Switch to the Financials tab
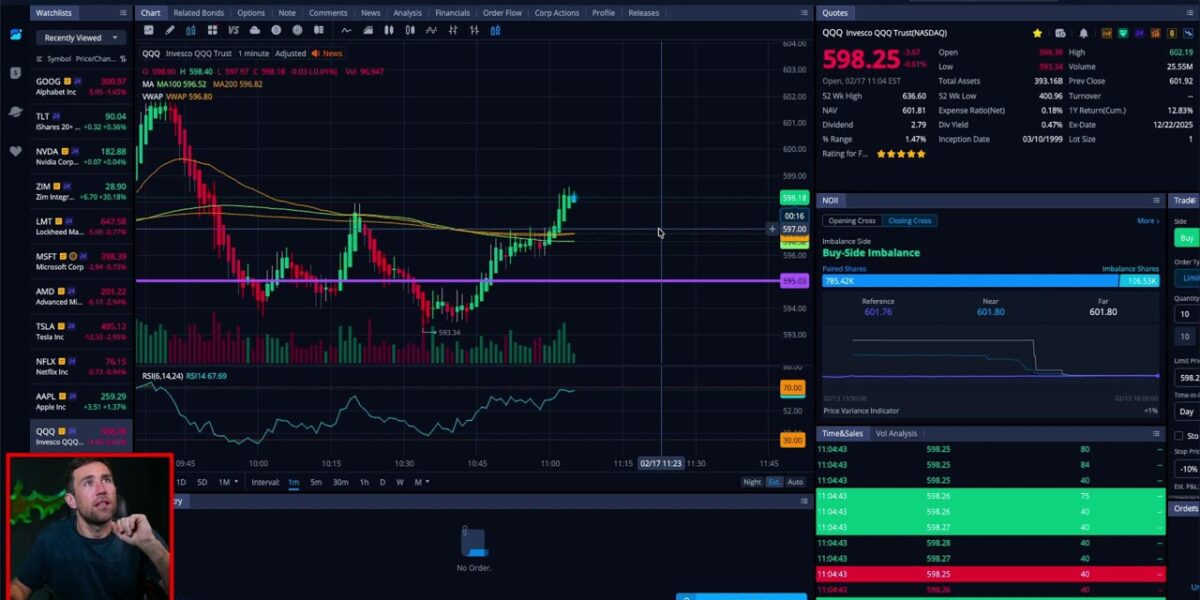 (x=452, y=13)
